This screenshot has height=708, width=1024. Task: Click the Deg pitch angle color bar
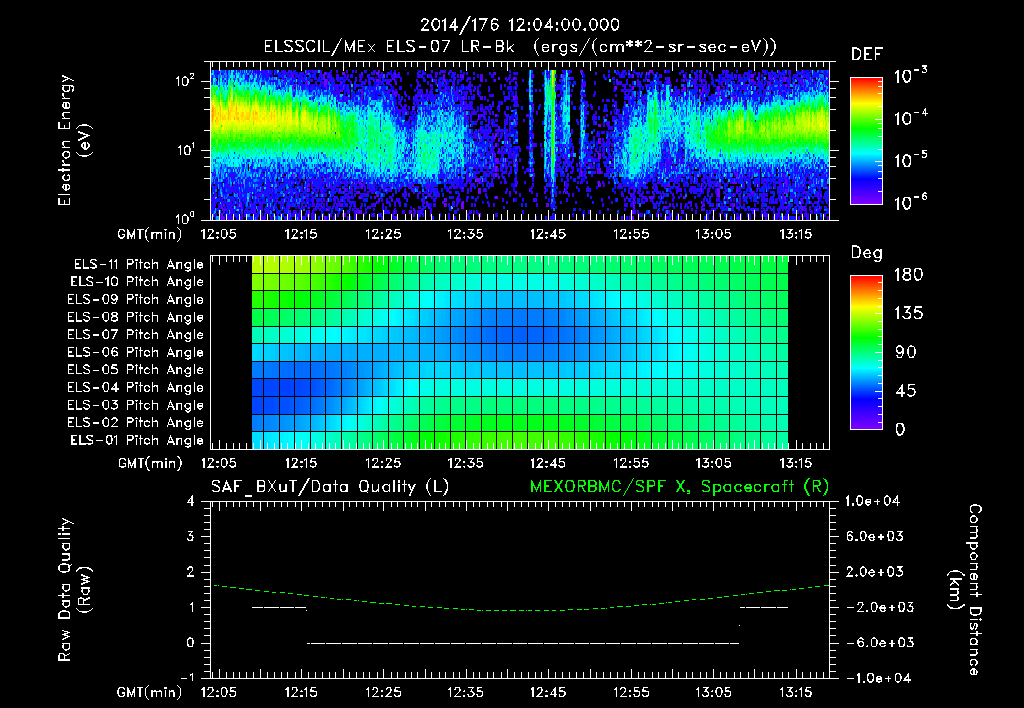click(x=866, y=352)
